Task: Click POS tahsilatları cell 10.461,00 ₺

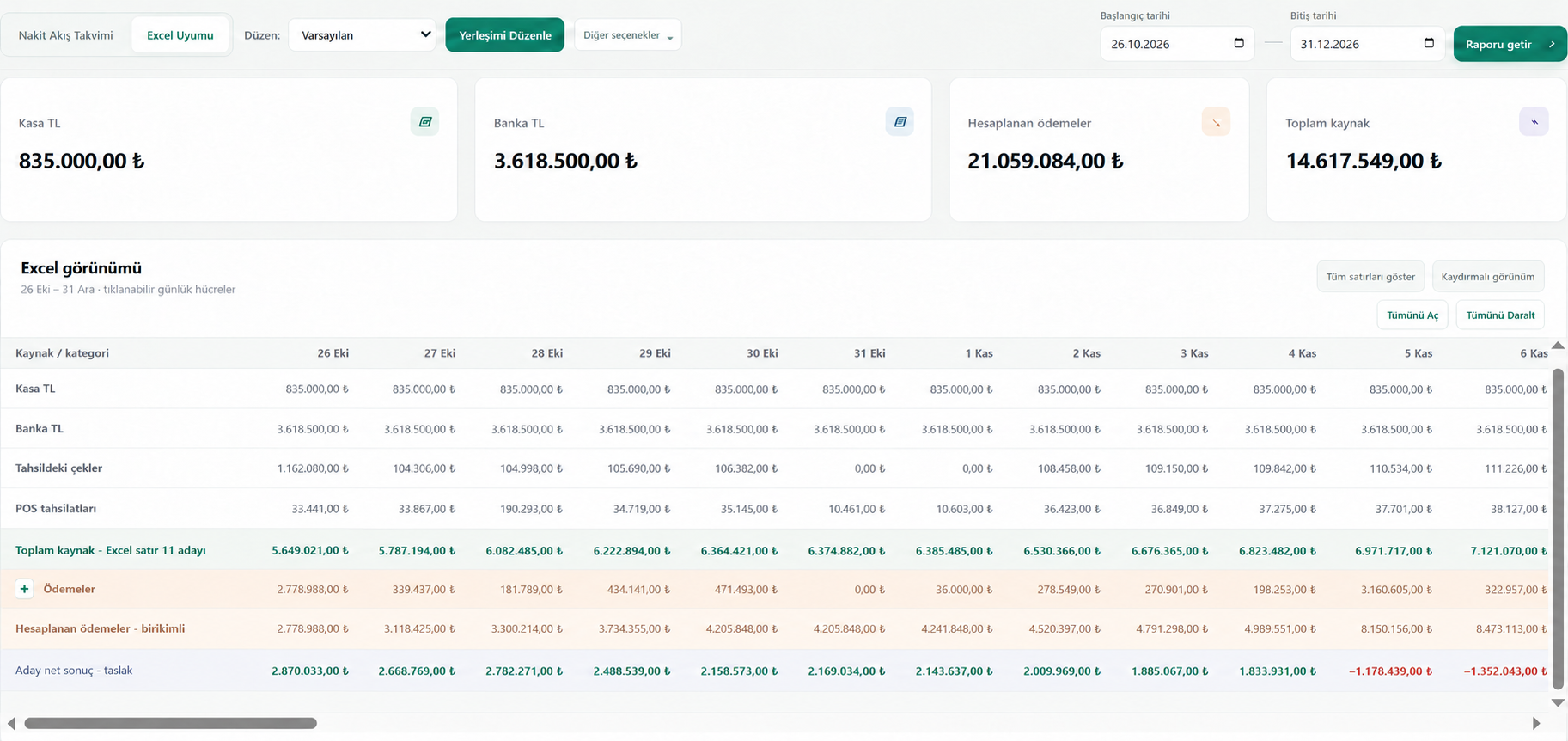Action: coord(857,509)
